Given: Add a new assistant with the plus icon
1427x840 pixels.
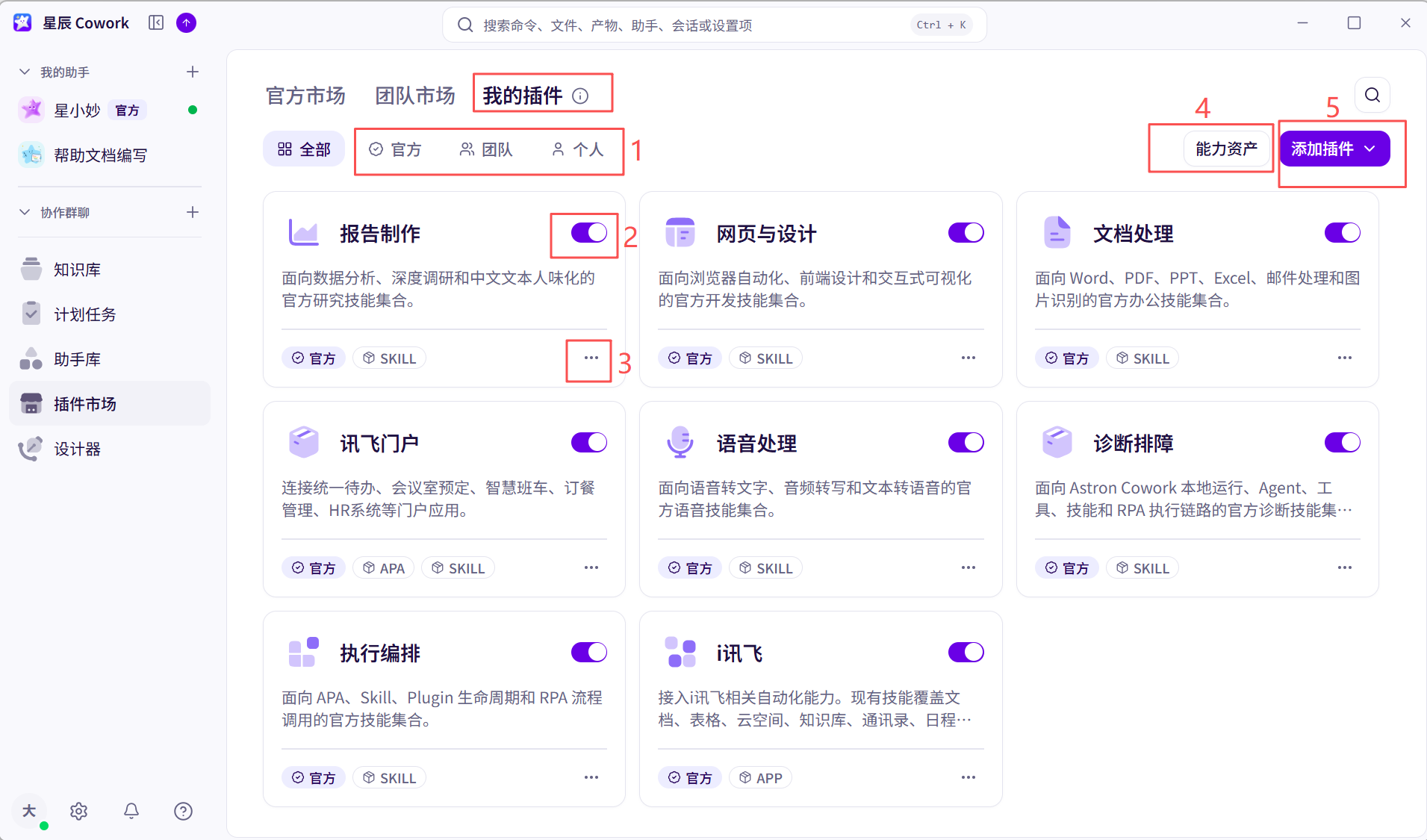Looking at the screenshot, I should point(193,72).
